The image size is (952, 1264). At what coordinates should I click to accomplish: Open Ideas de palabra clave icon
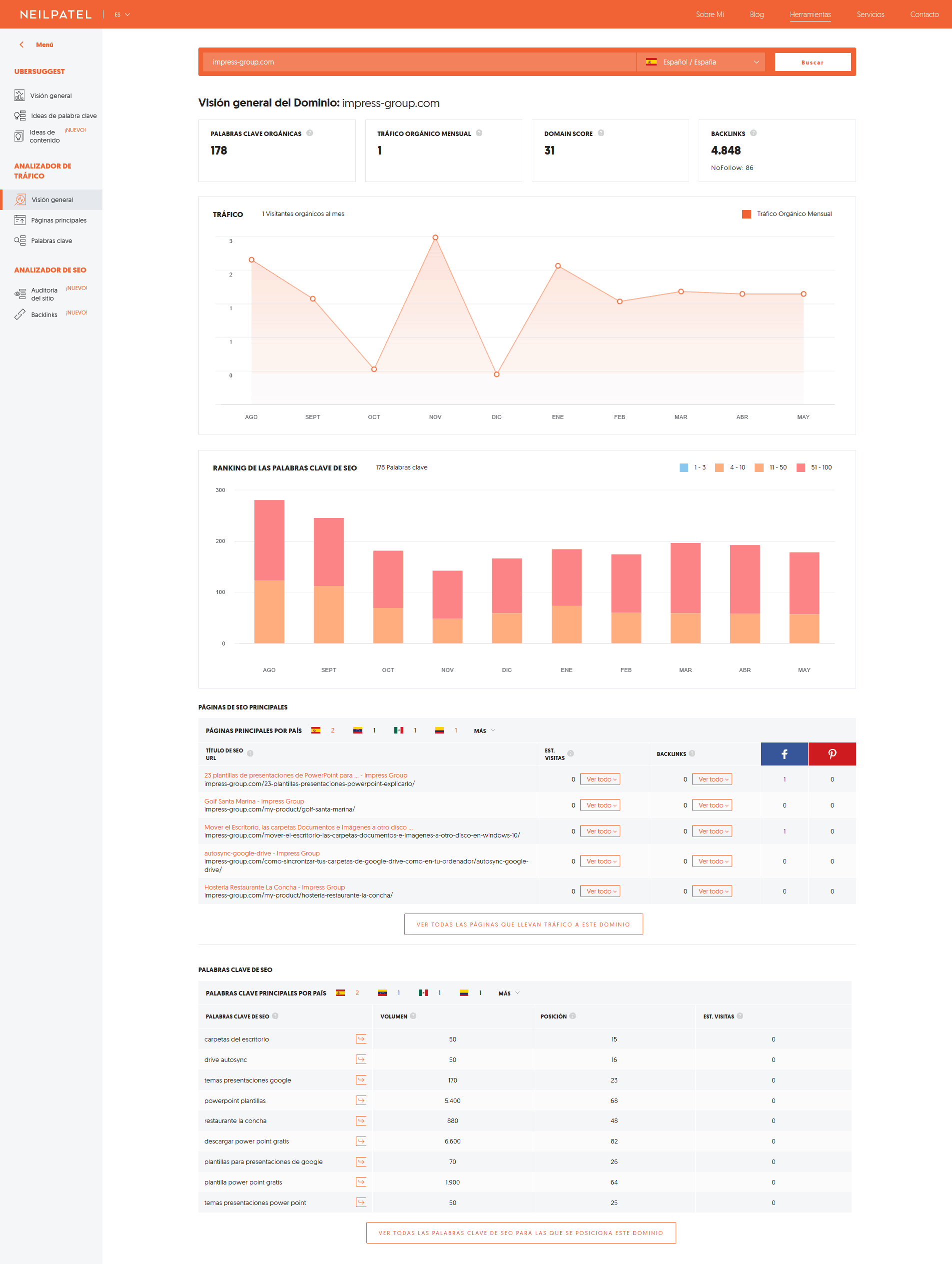coord(20,115)
